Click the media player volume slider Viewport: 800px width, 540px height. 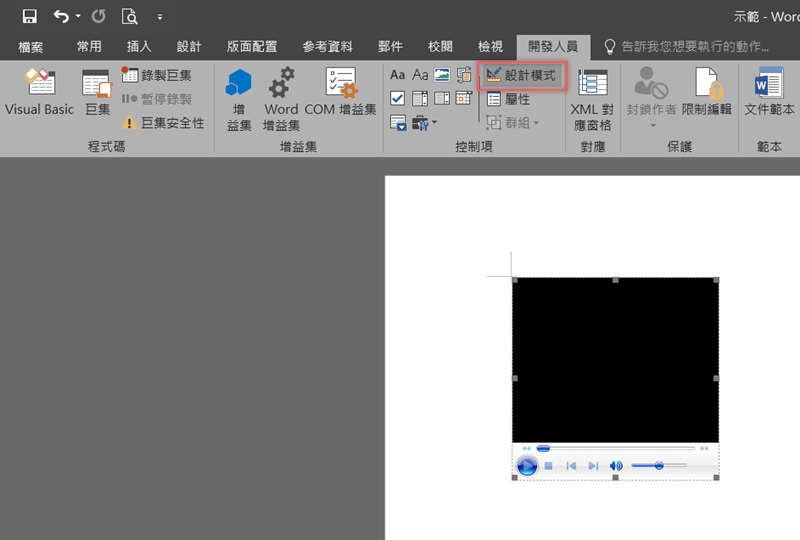point(659,466)
